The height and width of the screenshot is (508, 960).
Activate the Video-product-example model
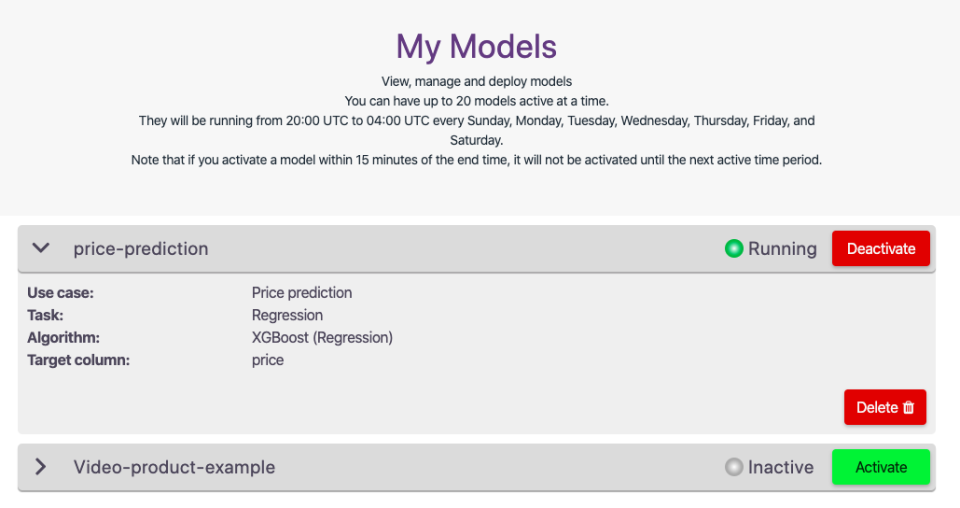coord(880,467)
